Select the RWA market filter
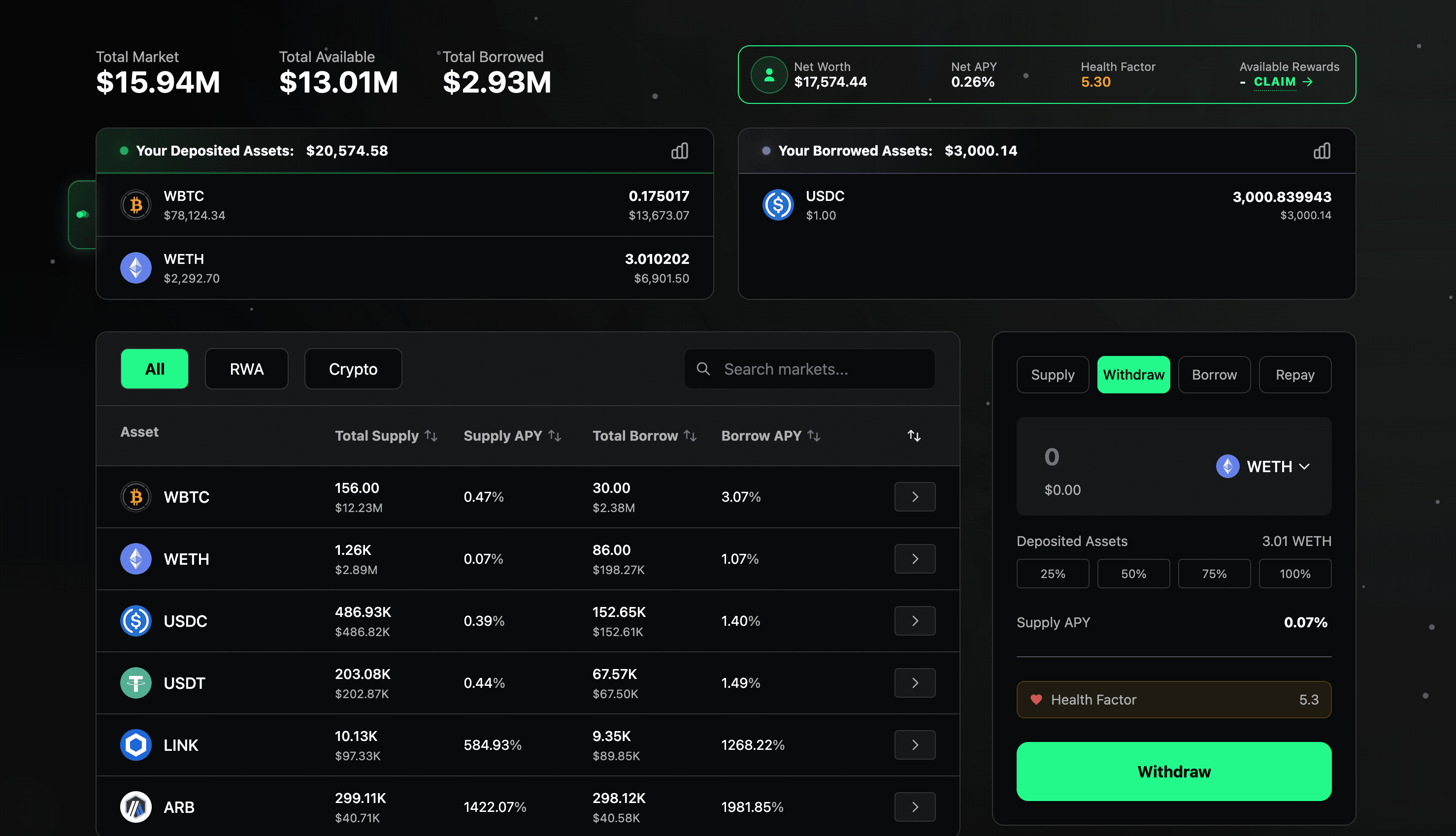The height and width of the screenshot is (836, 1456). pyautogui.click(x=246, y=369)
